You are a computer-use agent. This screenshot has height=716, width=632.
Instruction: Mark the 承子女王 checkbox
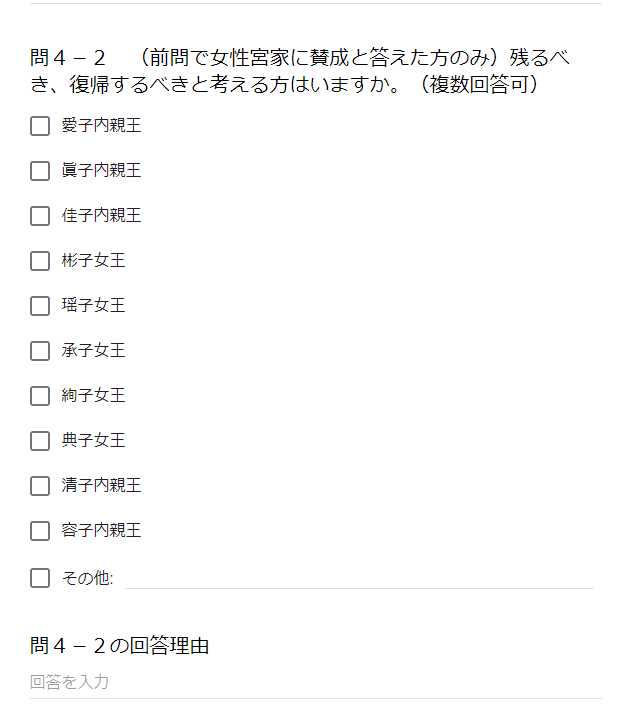(40, 351)
